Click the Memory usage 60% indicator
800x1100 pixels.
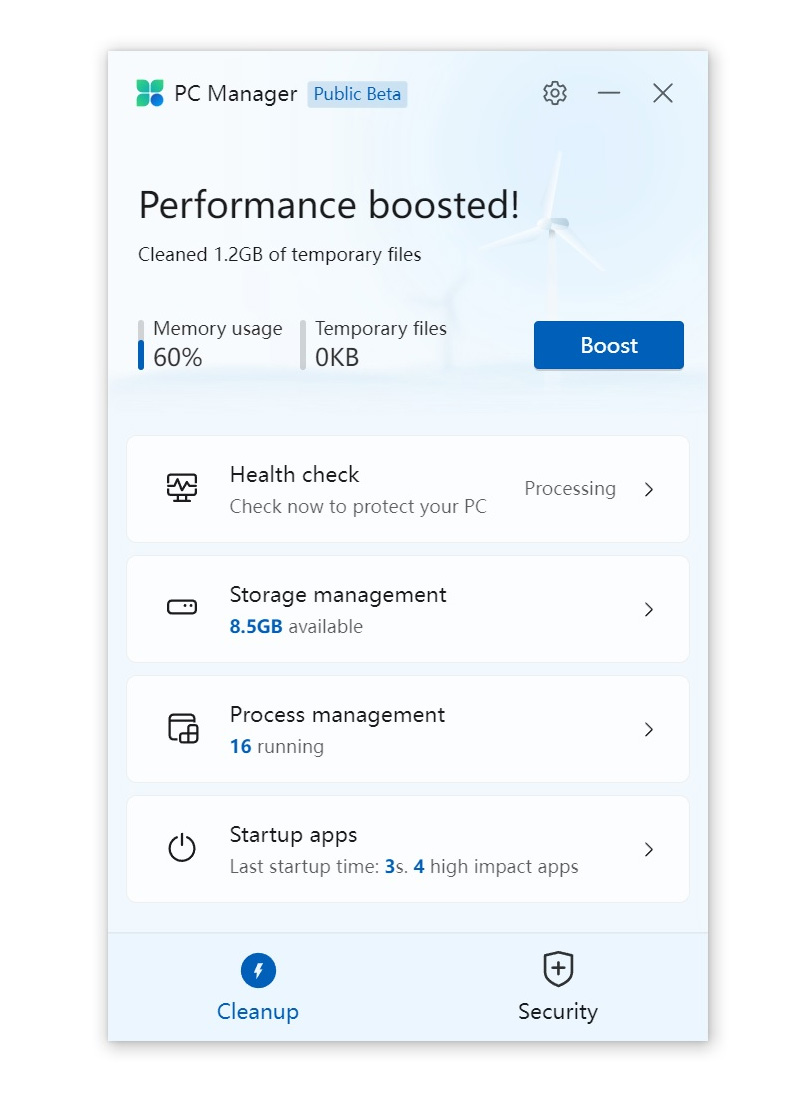[211, 344]
